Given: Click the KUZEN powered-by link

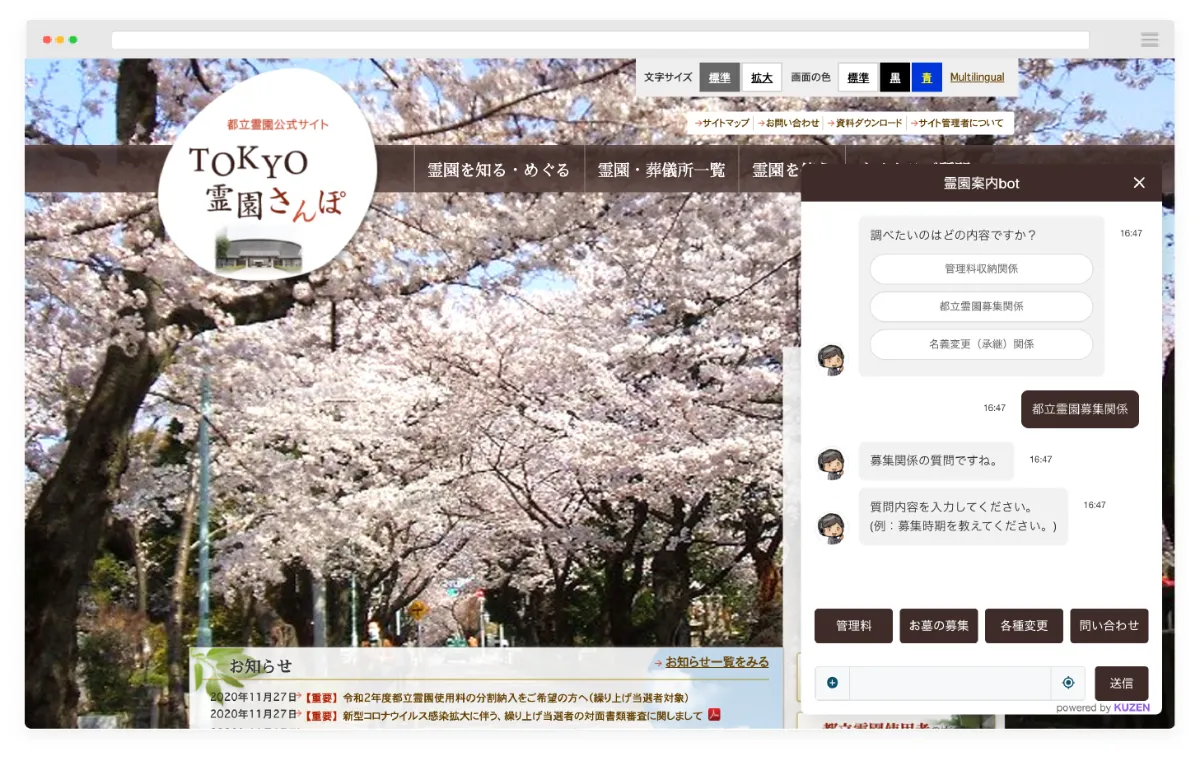Looking at the screenshot, I should tap(1131, 707).
